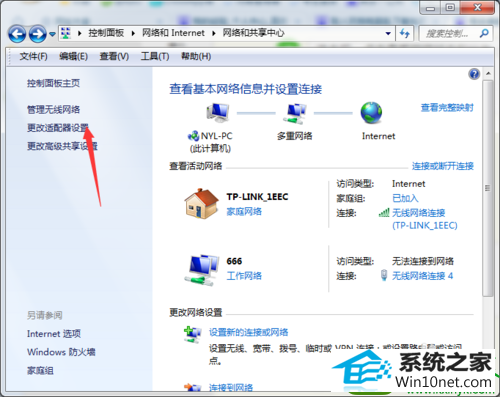The height and width of the screenshot is (397, 500).
Task: Select 网络和 Internet breadcrumb
Action: [173, 33]
